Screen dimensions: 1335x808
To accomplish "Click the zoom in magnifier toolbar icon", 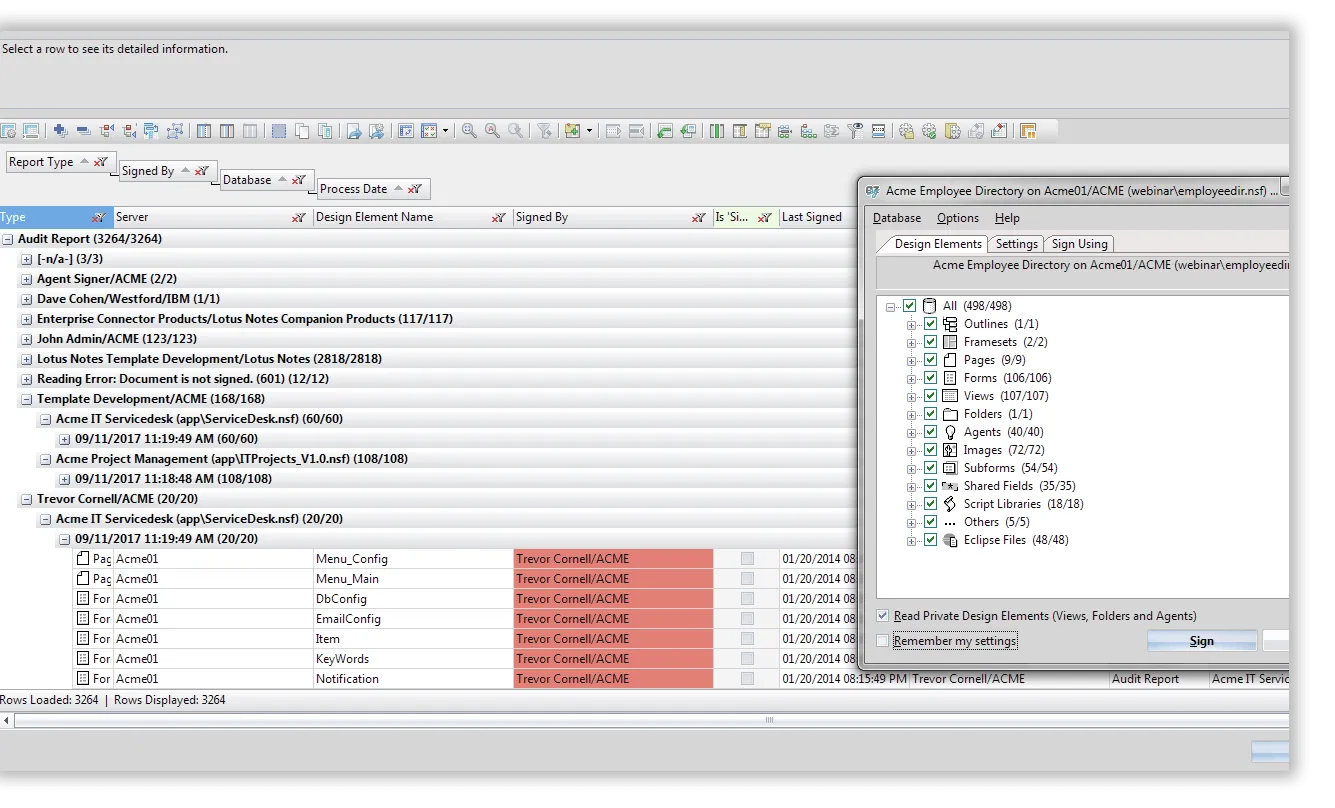I will 468,131.
